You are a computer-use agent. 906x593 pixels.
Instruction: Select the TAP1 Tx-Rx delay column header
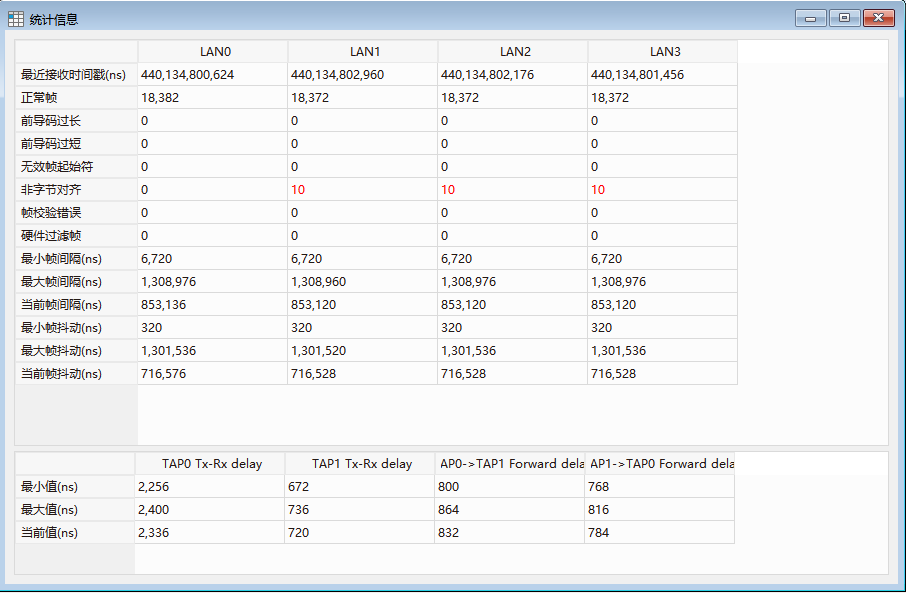(360, 464)
